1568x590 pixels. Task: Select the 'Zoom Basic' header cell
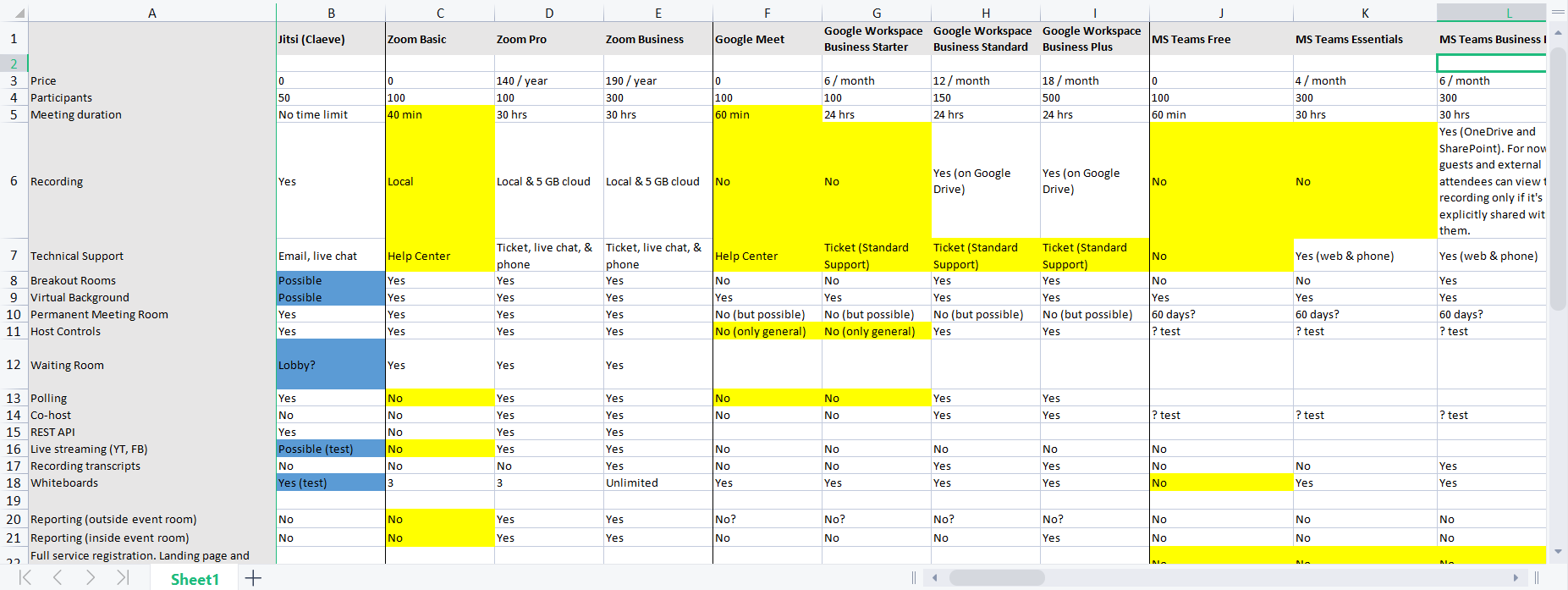click(440, 39)
